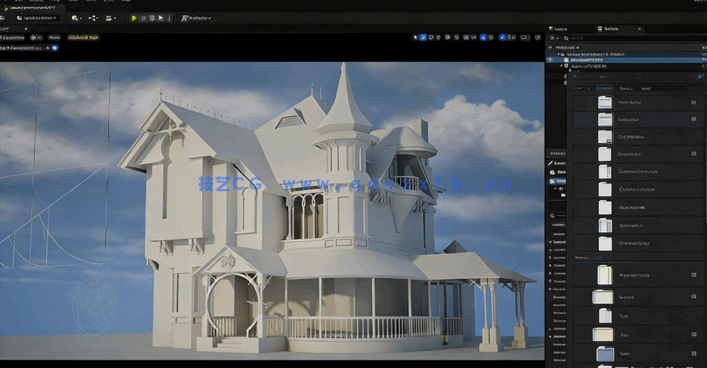
Task: Toggle the checkbox on the fourth popup row
Action: tap(693, 154)
